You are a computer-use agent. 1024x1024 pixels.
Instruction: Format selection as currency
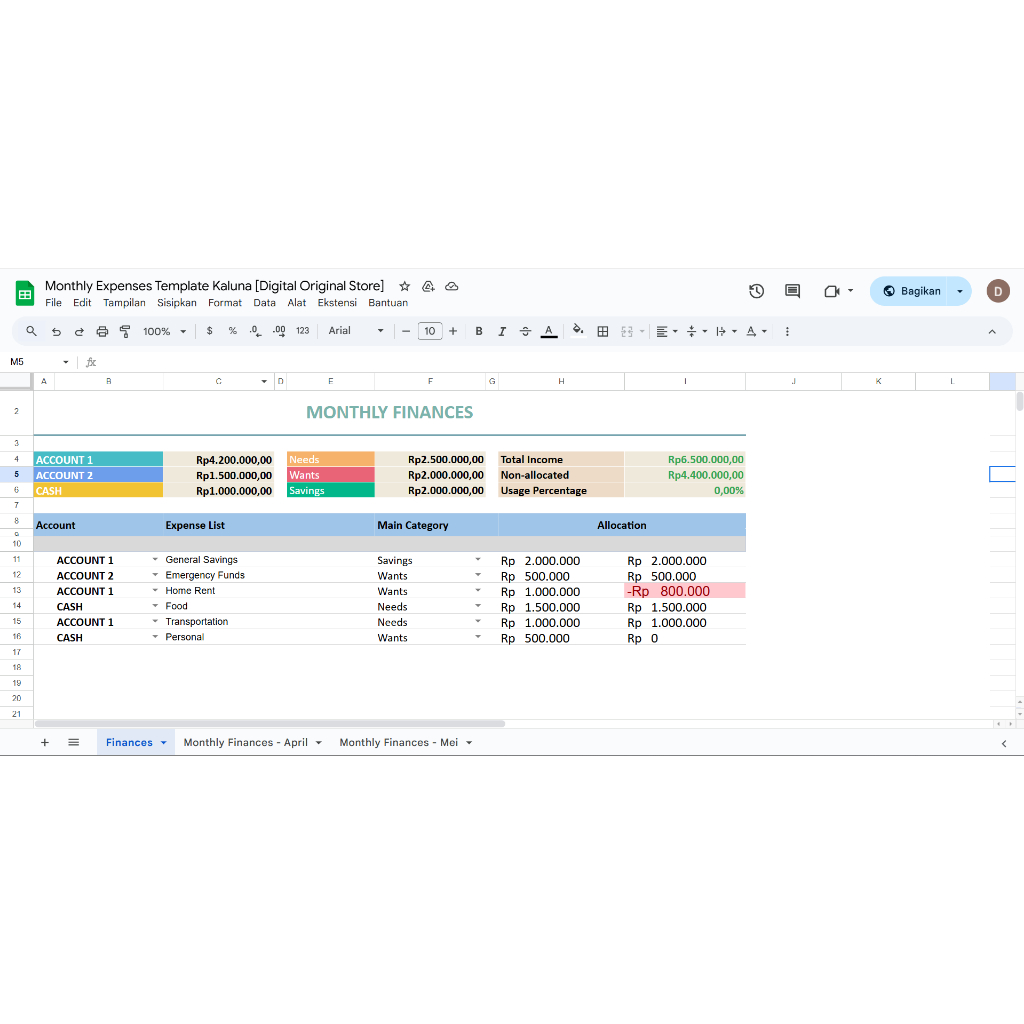[209, 331]
